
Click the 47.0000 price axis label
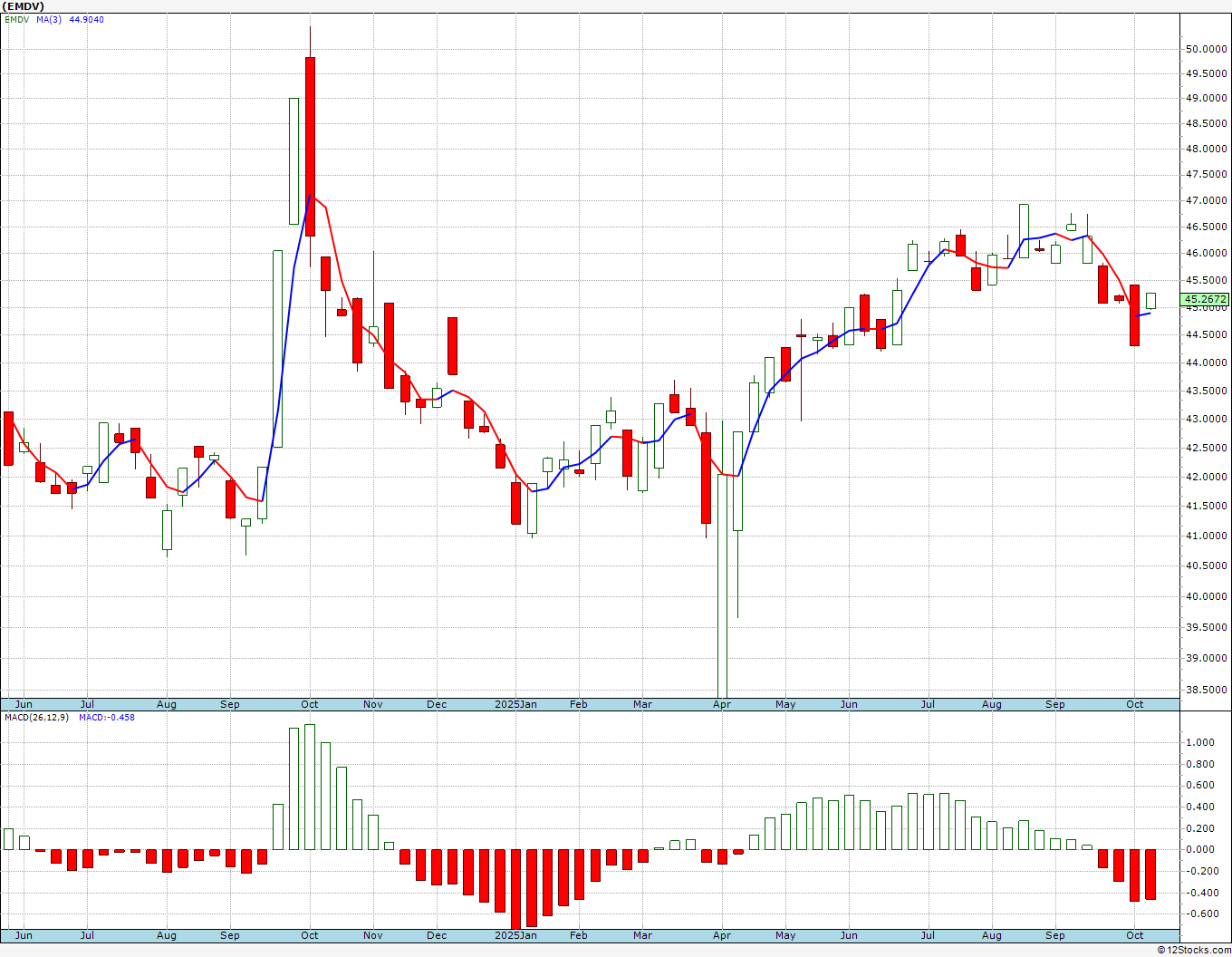1207,200
